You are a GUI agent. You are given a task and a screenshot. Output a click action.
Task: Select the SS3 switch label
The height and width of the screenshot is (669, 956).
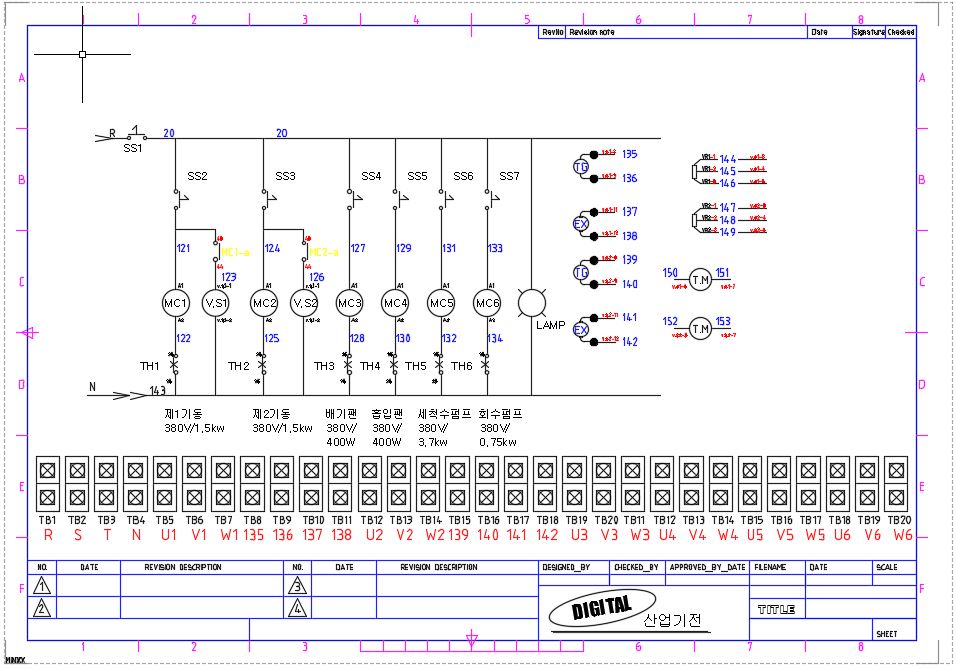285,176
